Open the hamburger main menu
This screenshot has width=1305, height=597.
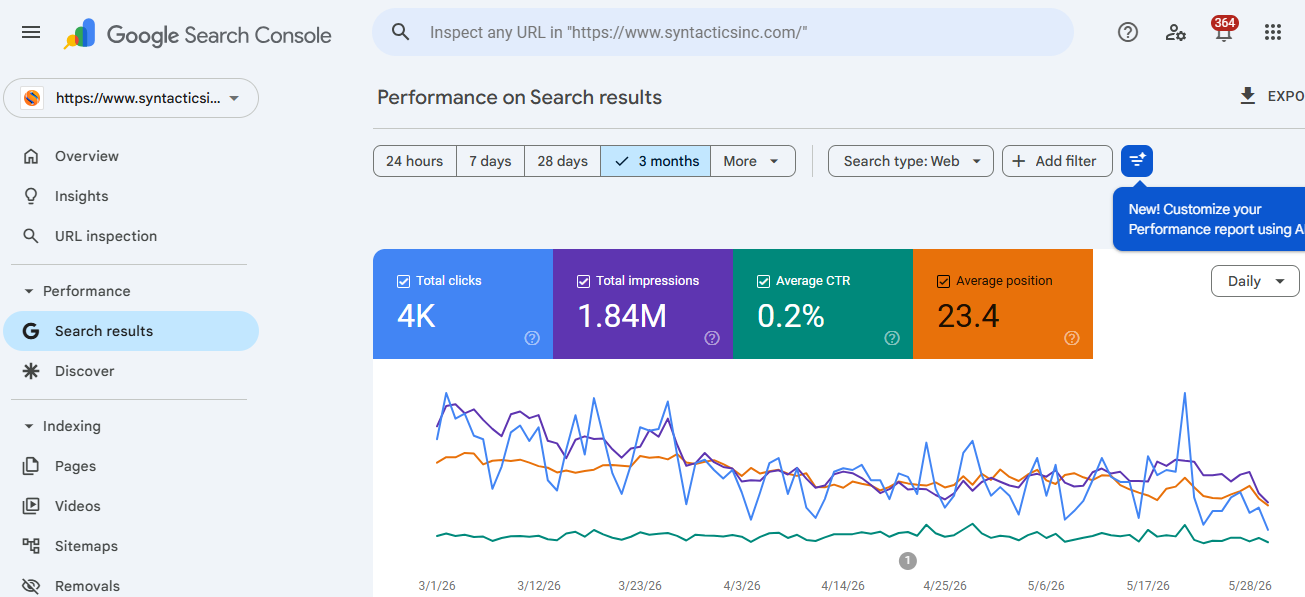[x=31, y=32]
